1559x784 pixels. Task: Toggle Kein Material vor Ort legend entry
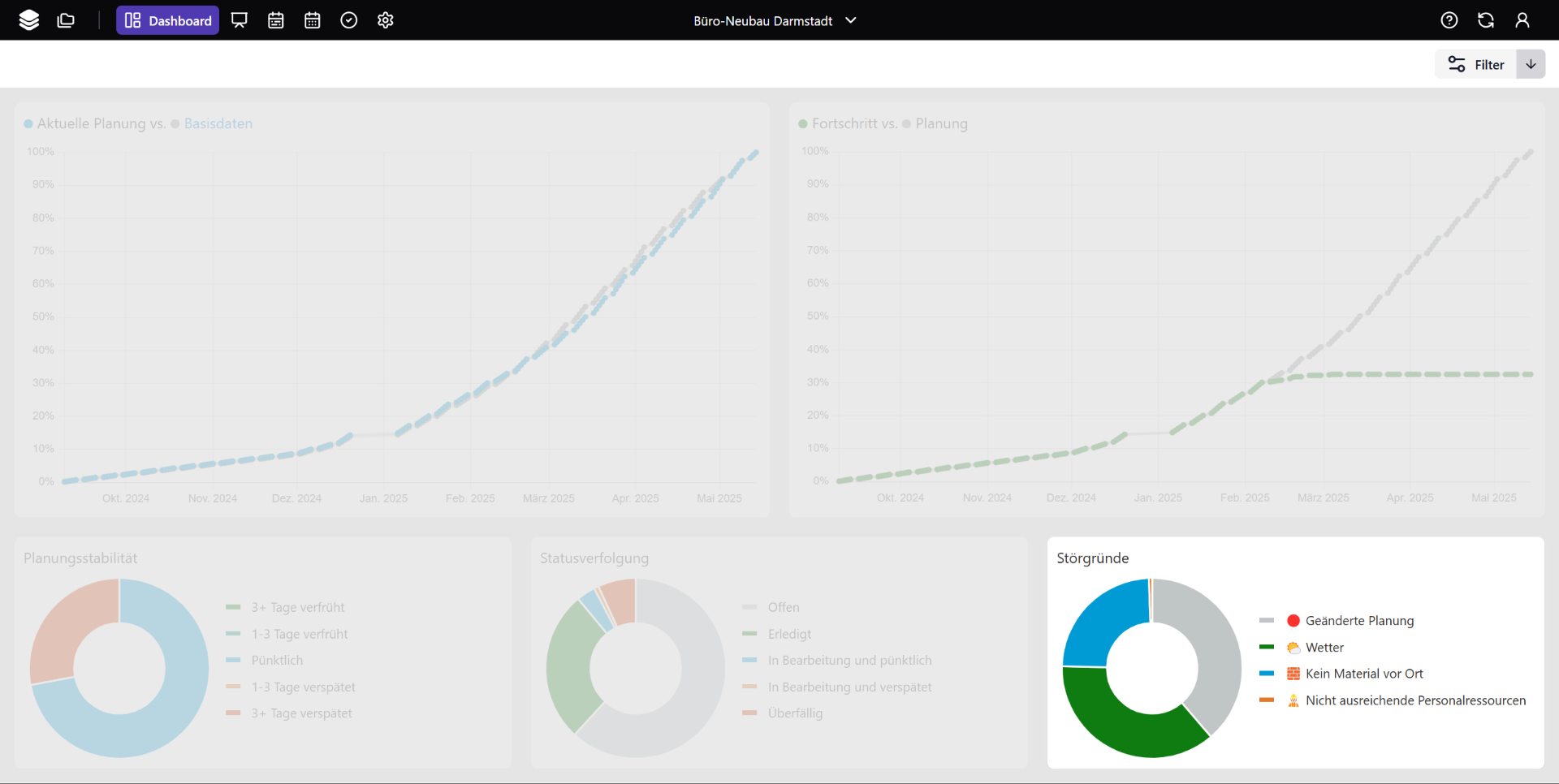point(1363,674)
